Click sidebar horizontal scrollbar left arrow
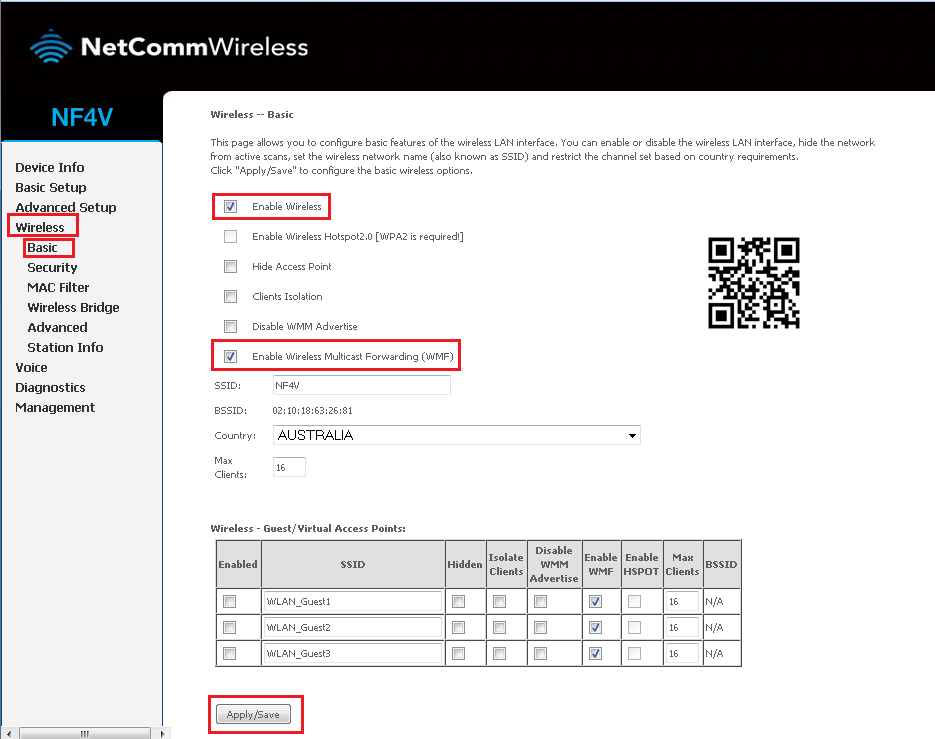 [8, 734]
